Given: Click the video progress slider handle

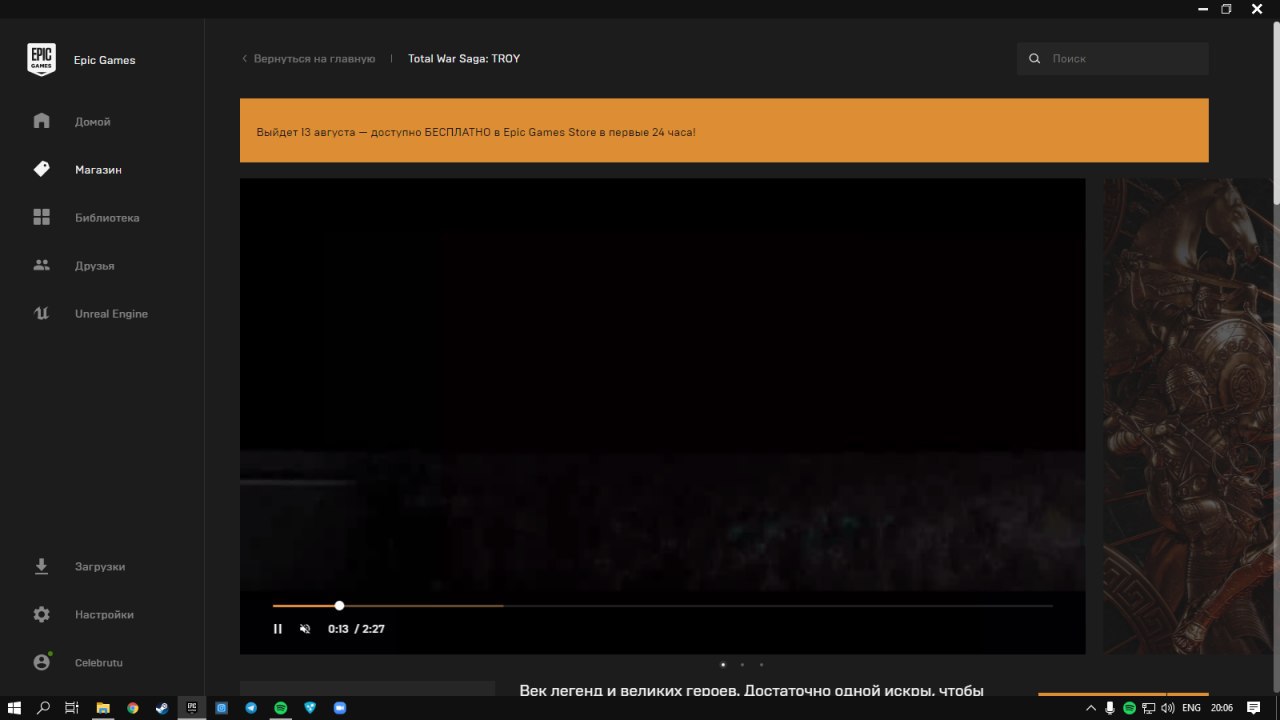Looking at the screenshot, I should click(339, 605).
